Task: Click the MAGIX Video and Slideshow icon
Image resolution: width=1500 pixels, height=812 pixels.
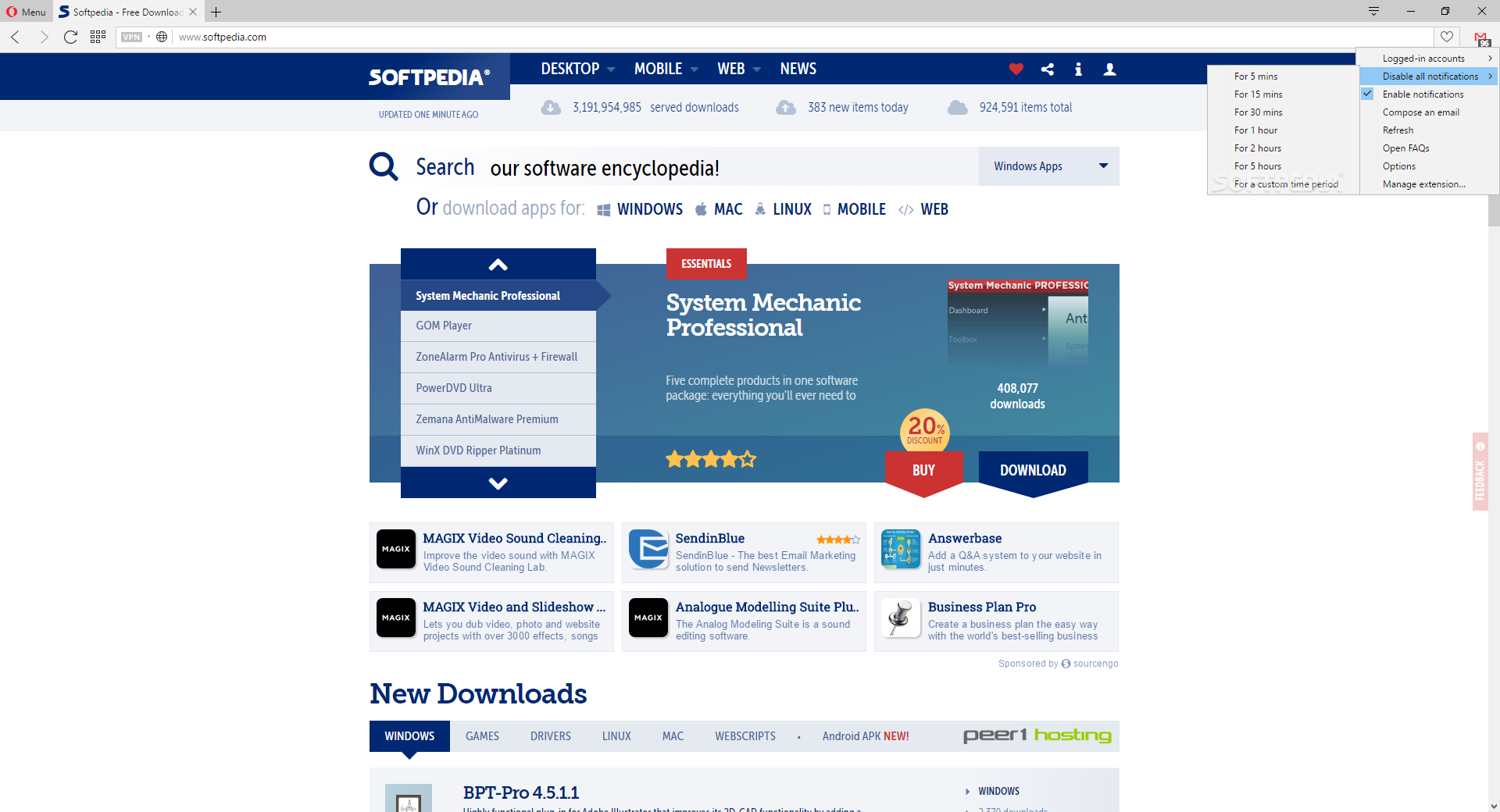Action: (396, 618)
